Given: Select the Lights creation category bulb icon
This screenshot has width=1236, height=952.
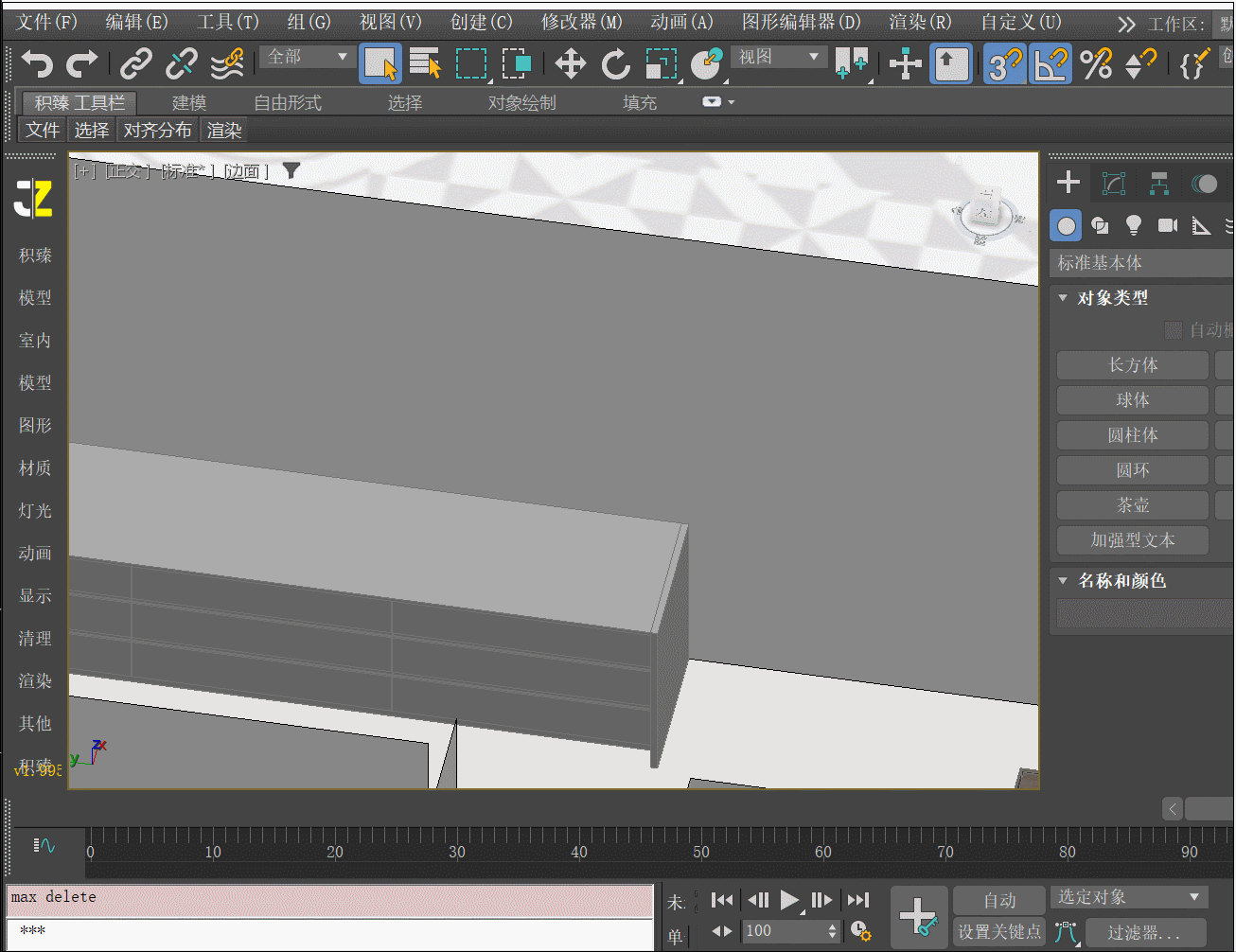Looking at the screenshot, I should (x=1133, y=225).
